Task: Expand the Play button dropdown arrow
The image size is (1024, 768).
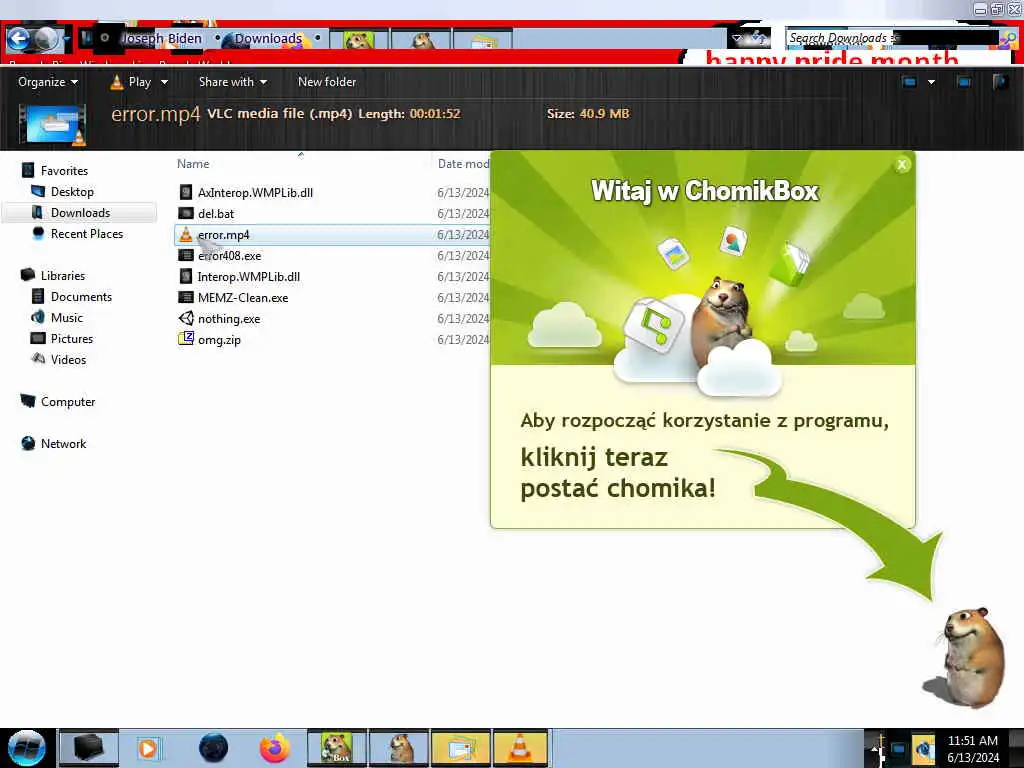Action: [164, 82]
